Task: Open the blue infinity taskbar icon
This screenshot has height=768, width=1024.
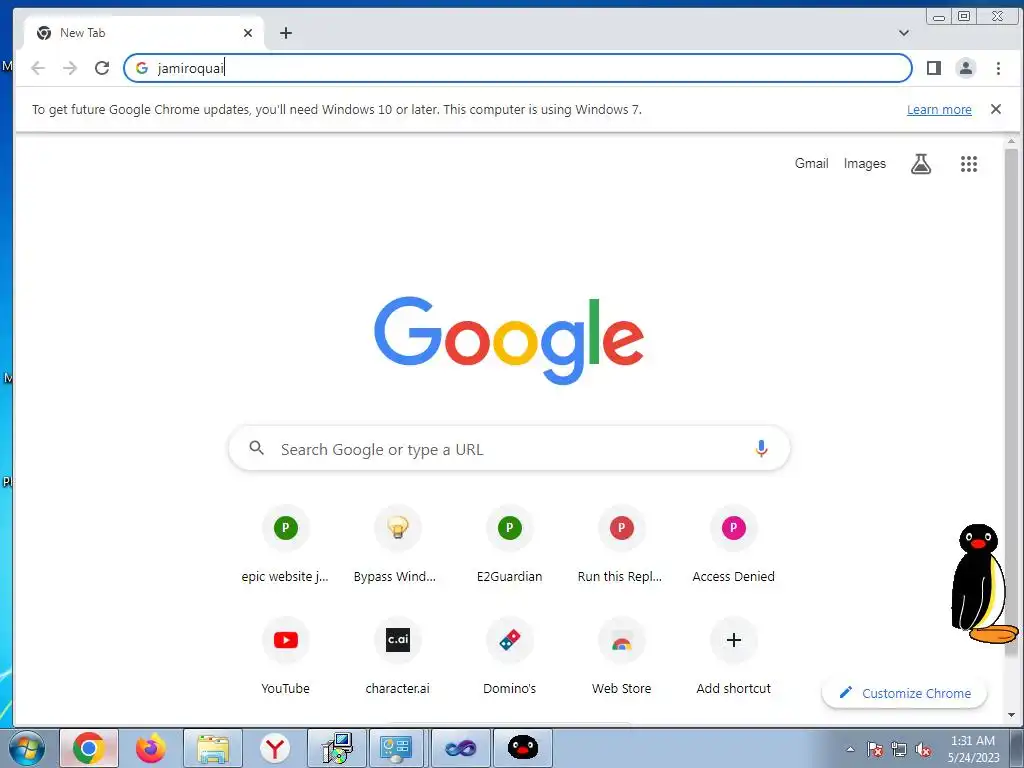Action: click(461, 748)
